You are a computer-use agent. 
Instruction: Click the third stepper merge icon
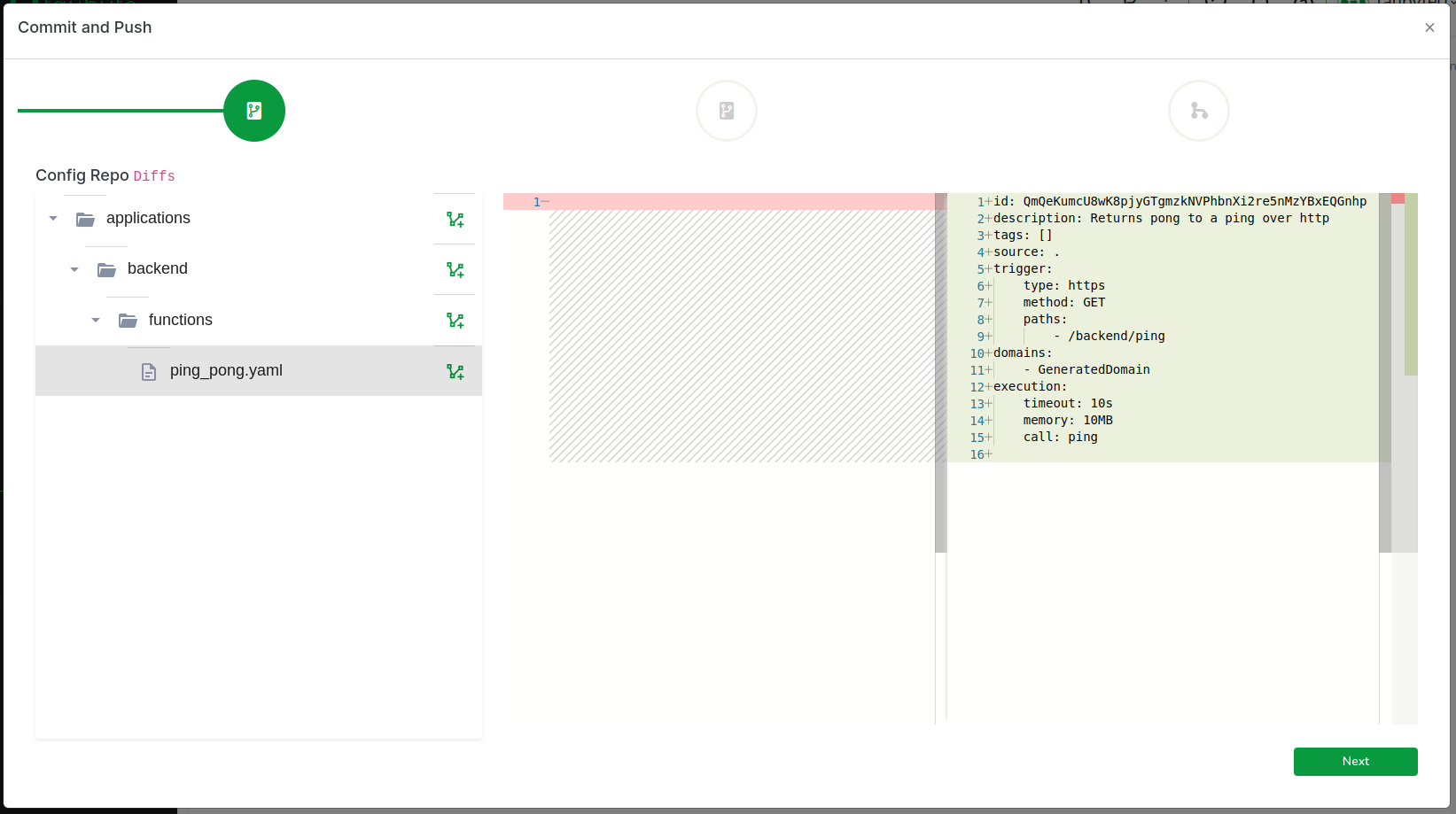click(x=1199, y=111)
